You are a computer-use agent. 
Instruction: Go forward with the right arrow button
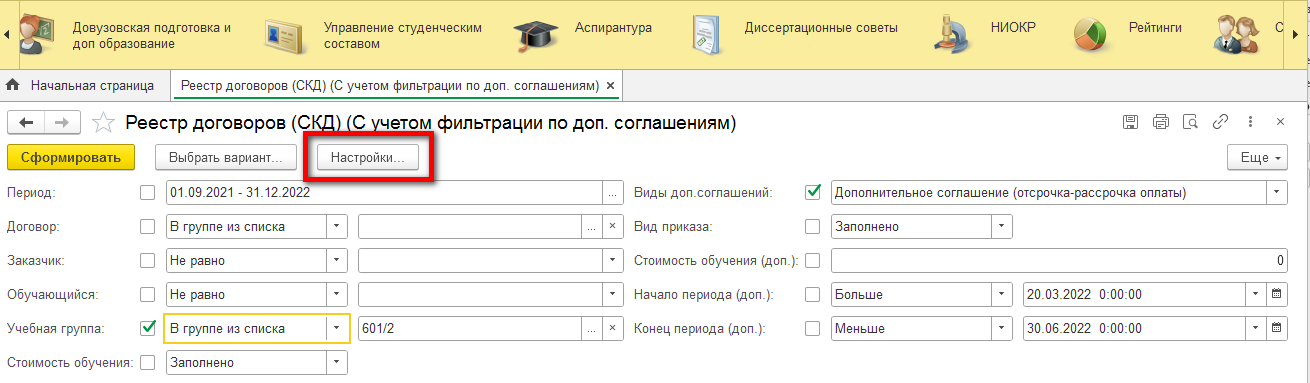click(62, 122)
